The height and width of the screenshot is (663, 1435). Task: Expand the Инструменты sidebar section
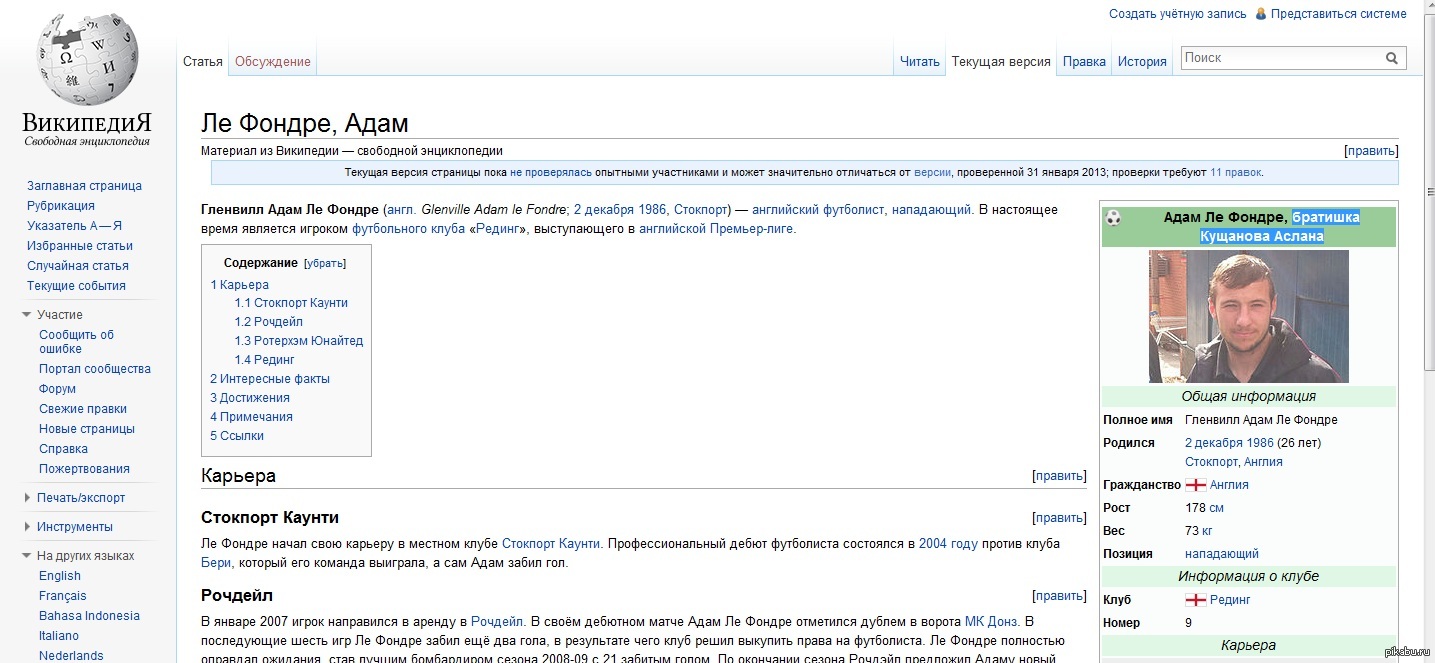click(27, 527)
